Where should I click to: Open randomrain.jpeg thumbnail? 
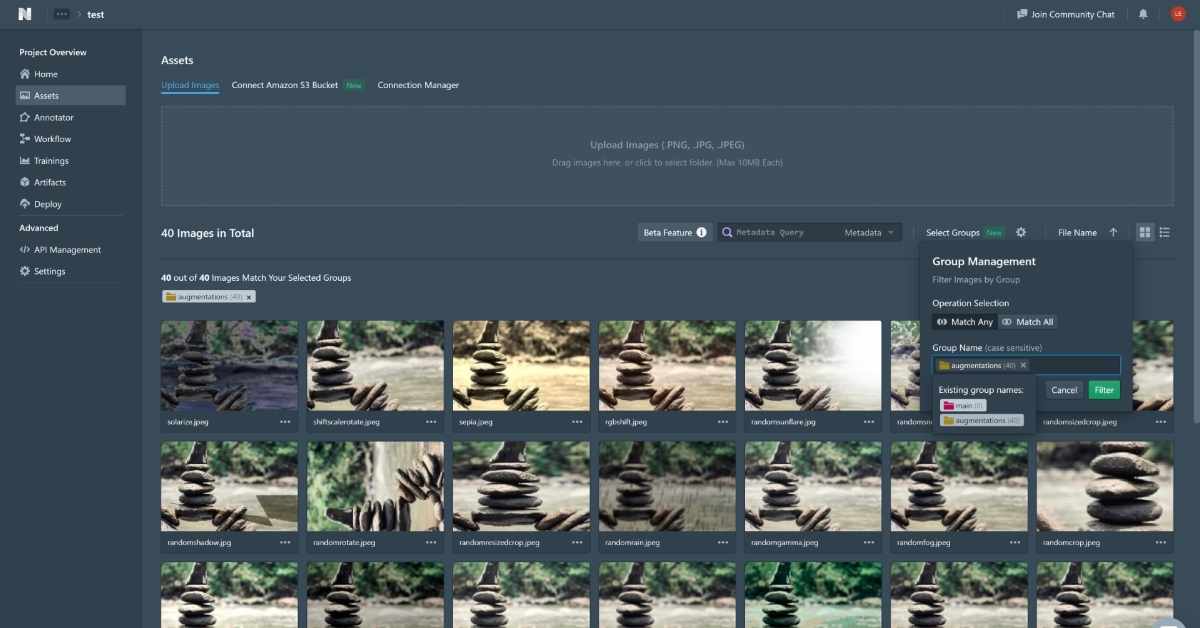[667, 486]
